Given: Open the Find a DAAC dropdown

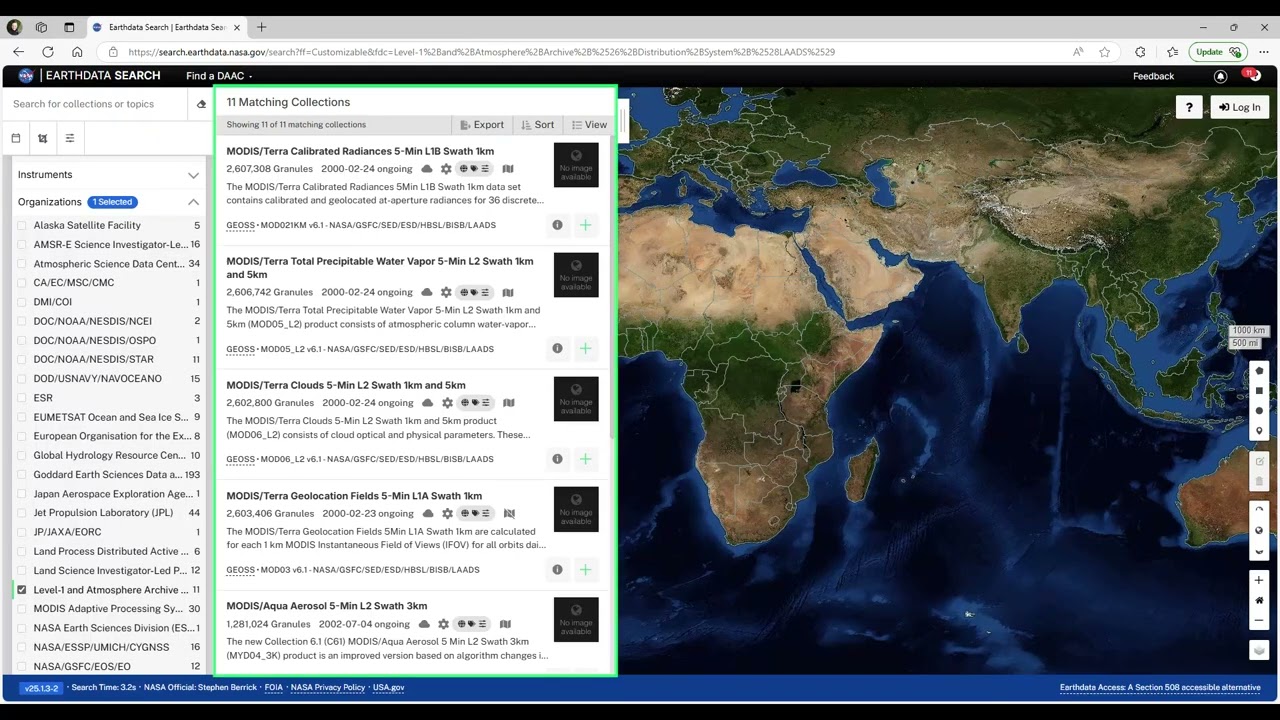Looking at the screenshot, I should coord(219,76).
